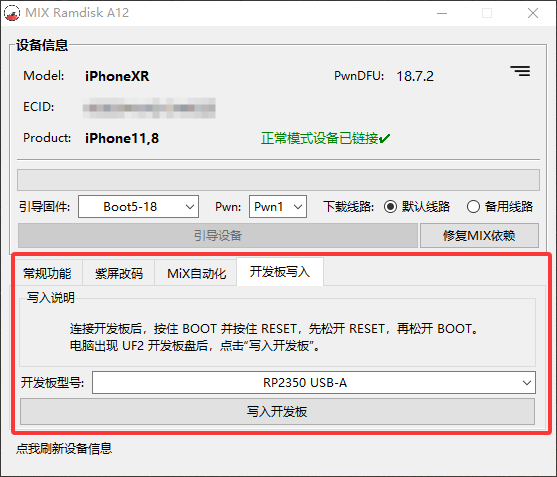Viewport: 557px width, 477px height.
Task: Switch to the 紫屏改码 tab
Action: coord(119,273)
